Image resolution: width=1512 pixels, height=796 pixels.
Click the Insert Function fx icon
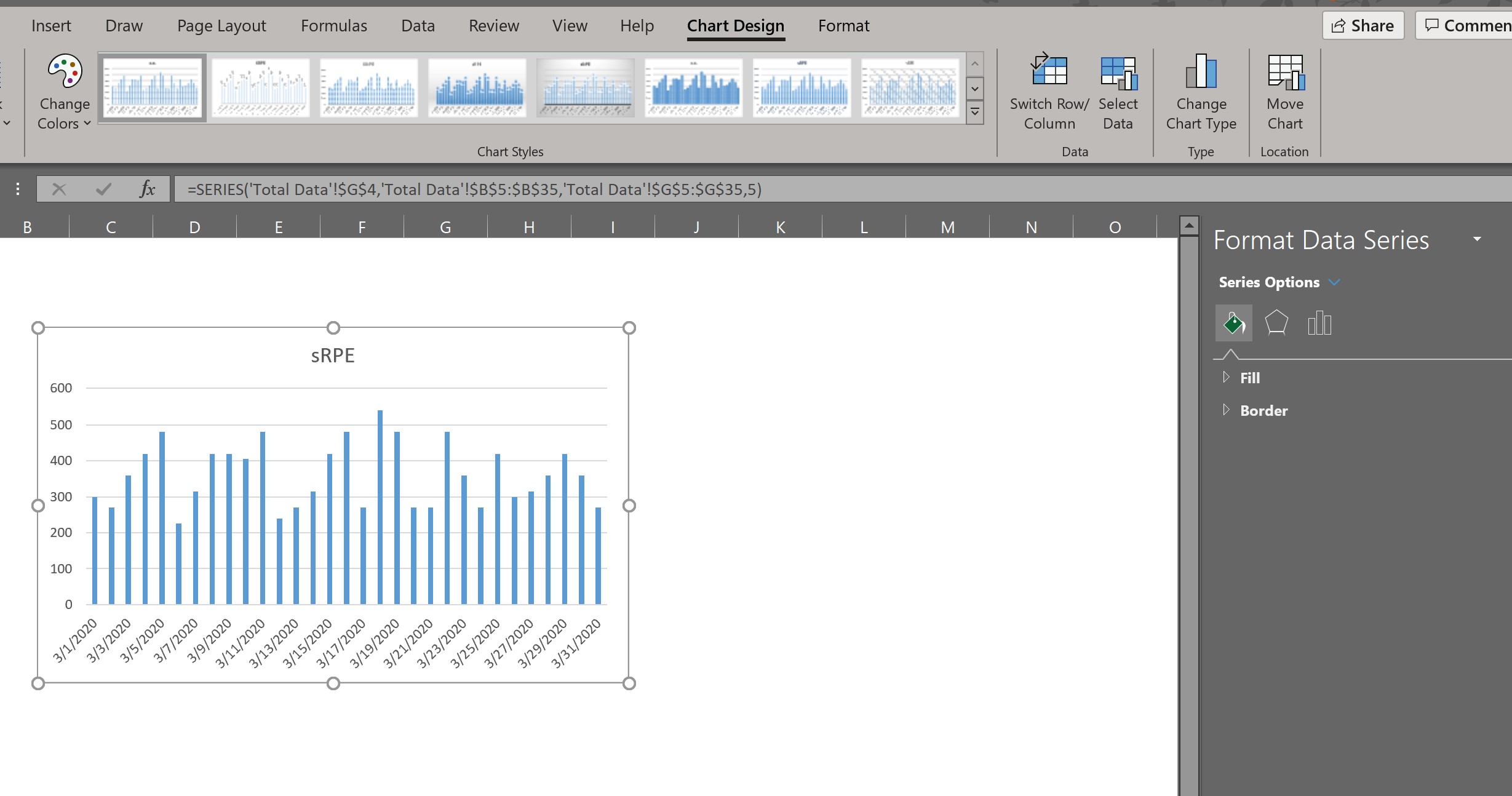pyautogui.click(x=147, y=189)
